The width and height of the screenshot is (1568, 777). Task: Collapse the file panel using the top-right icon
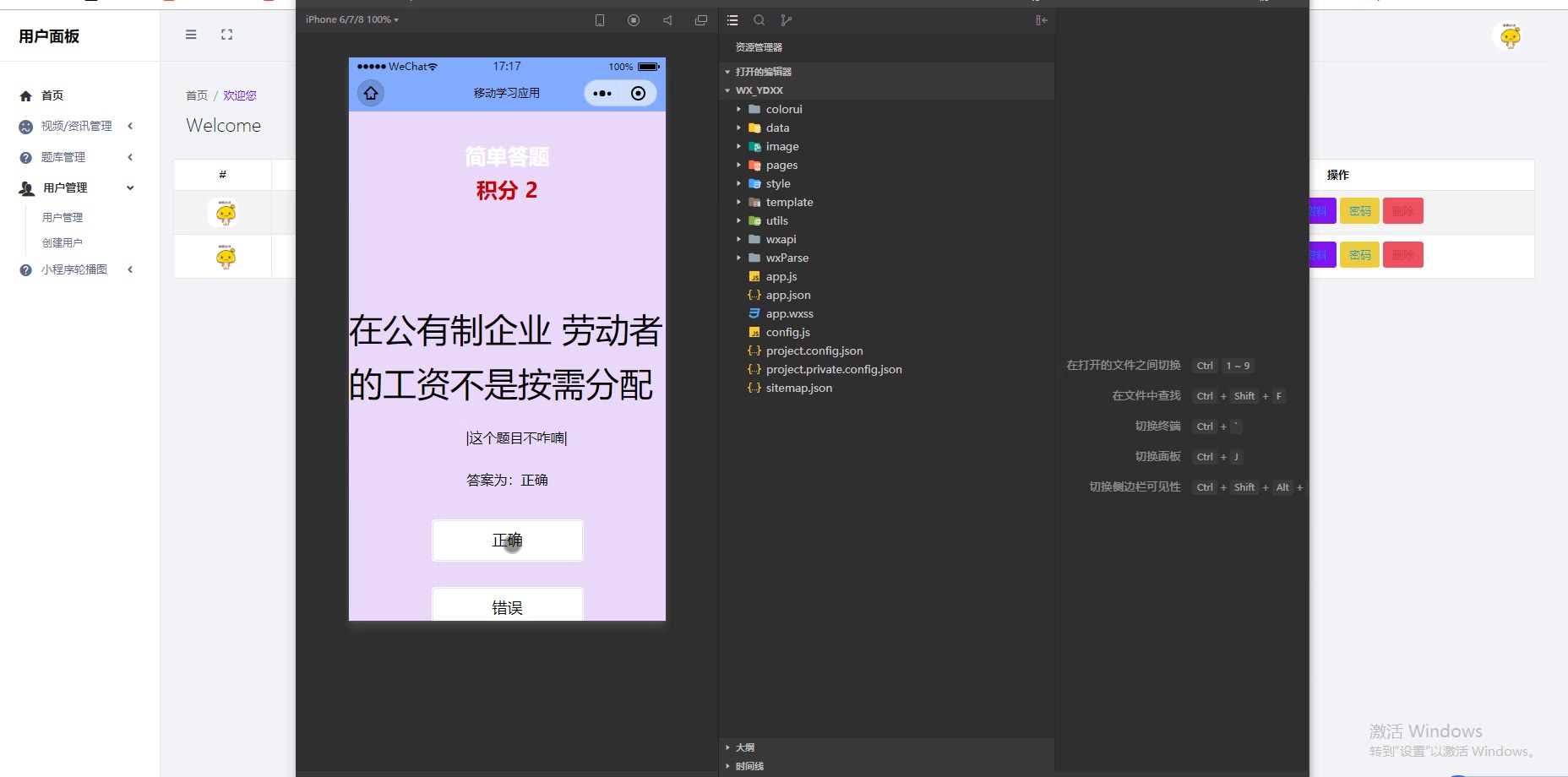point(1042,20)
